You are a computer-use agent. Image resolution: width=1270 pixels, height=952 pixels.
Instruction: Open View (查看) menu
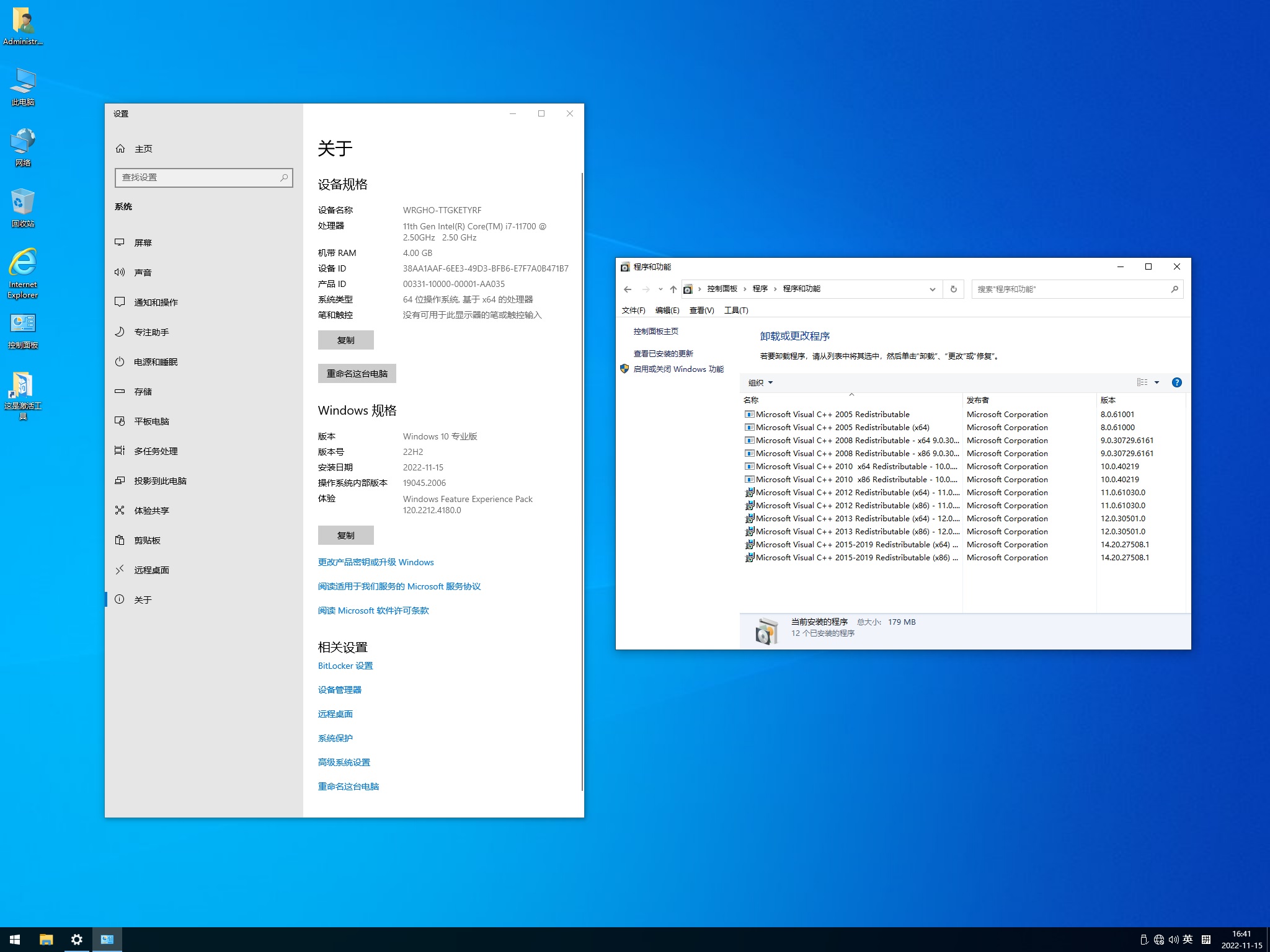coord(701,310)
